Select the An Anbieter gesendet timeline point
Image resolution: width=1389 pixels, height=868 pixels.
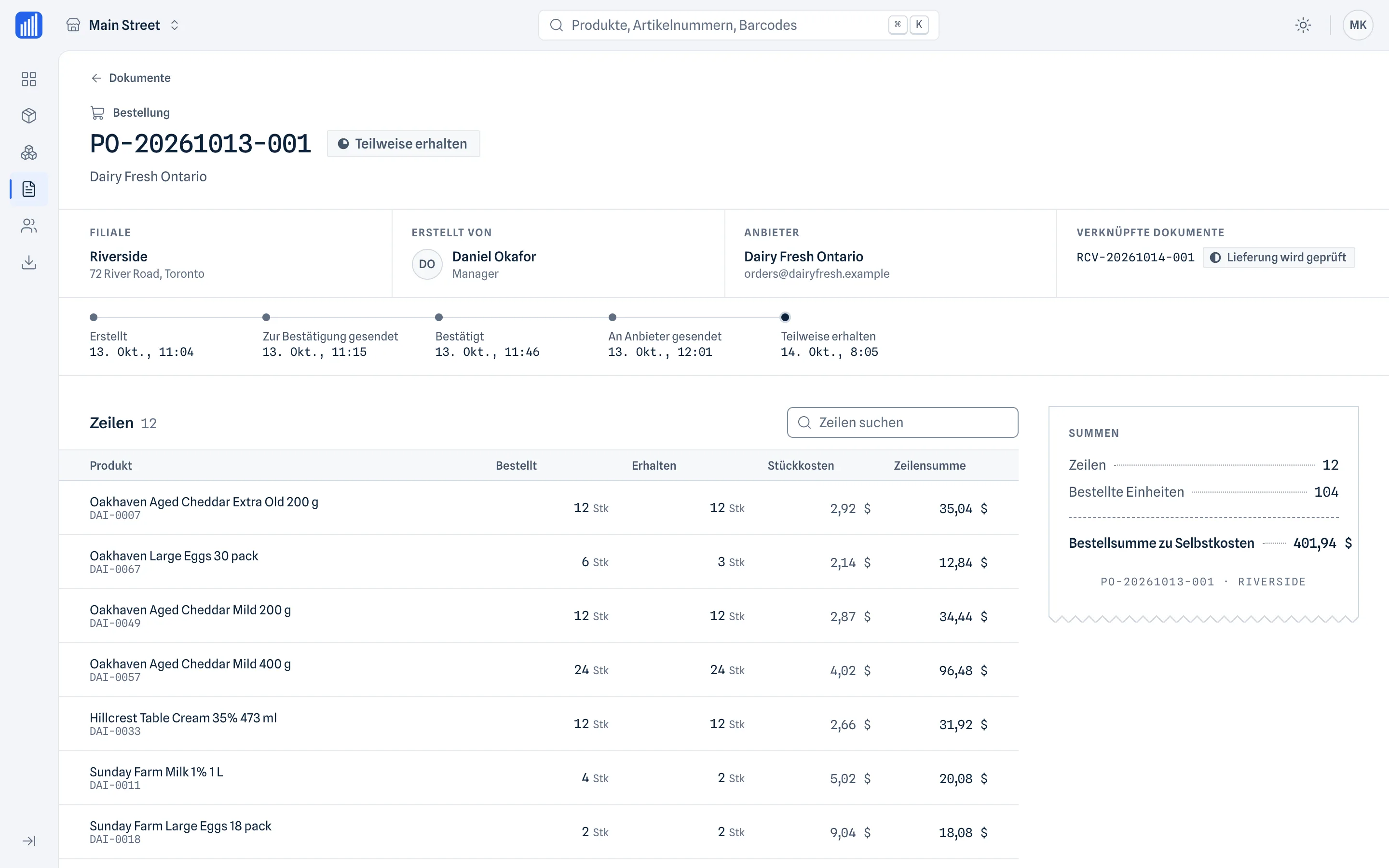613,317
